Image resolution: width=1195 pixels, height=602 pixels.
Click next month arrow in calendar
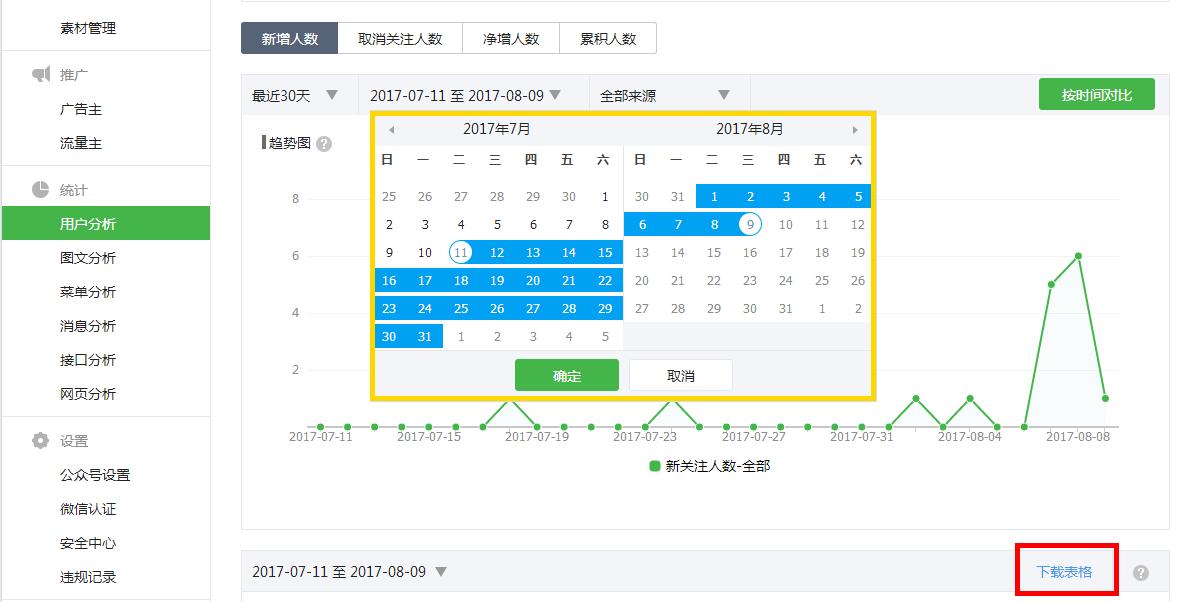[855, 128]
